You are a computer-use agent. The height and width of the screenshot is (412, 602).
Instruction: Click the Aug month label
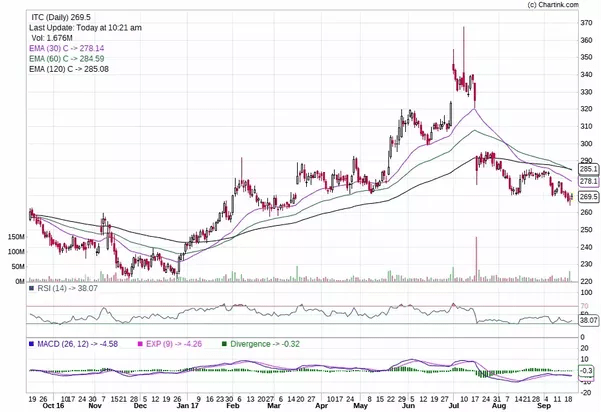click(x=499, y=406)
